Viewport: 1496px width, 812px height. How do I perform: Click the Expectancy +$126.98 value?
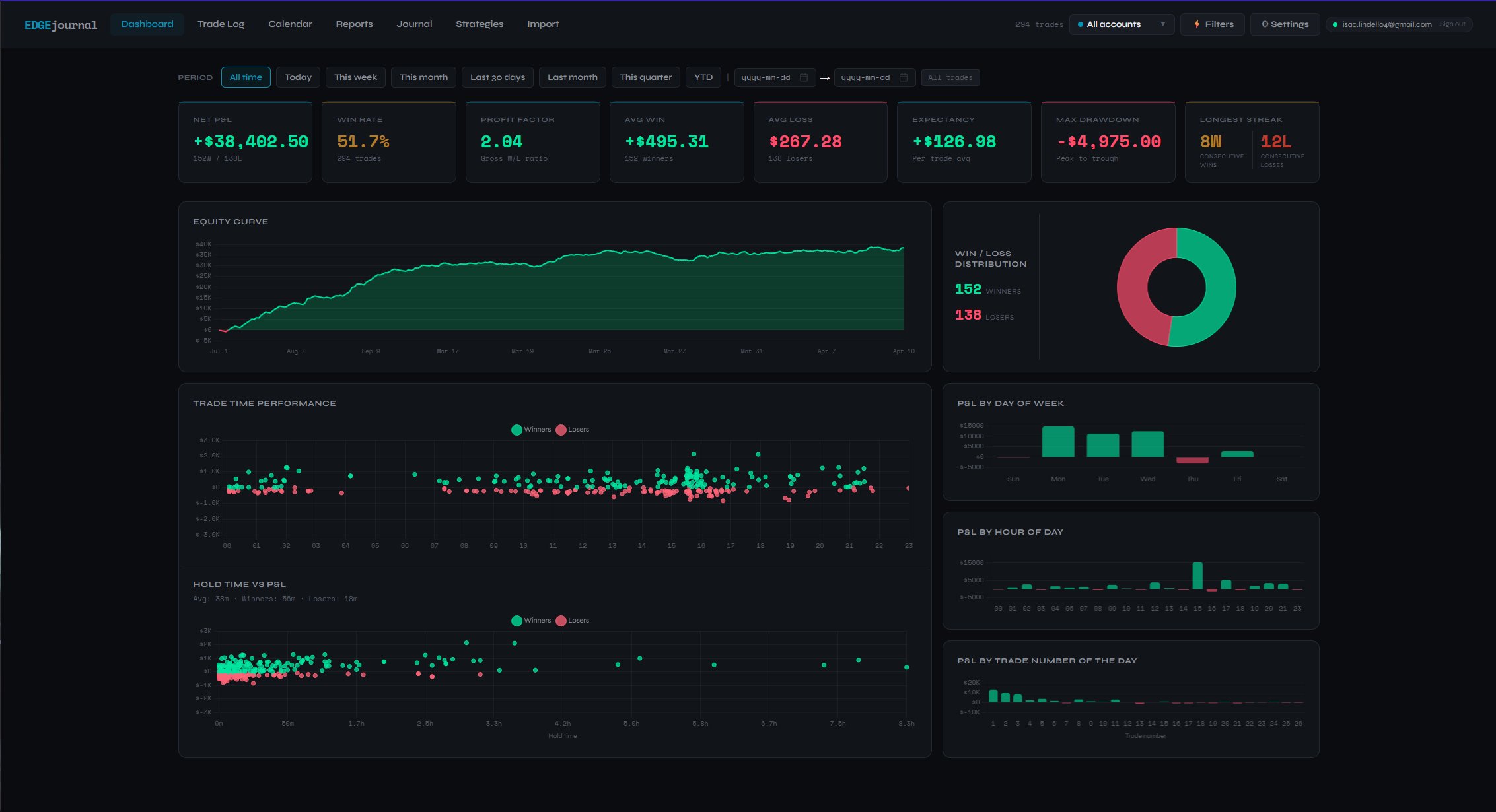[x=954, y=142]
